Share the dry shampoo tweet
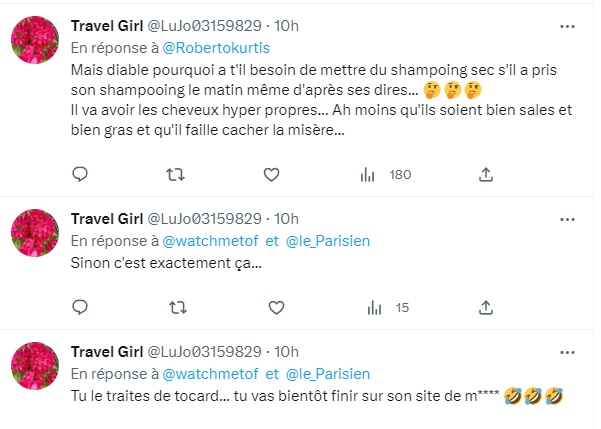The height and width of the screenshot is (429, 601). tap(486, 175)
